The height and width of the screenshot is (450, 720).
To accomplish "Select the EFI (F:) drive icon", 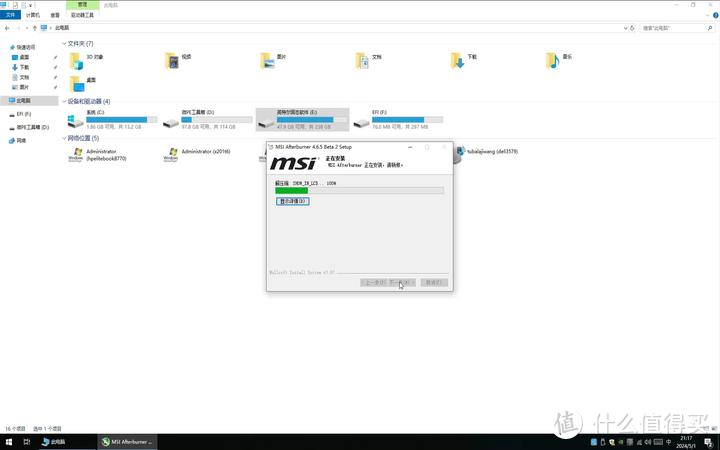I will pyautogui.click(x=362, y=122).
